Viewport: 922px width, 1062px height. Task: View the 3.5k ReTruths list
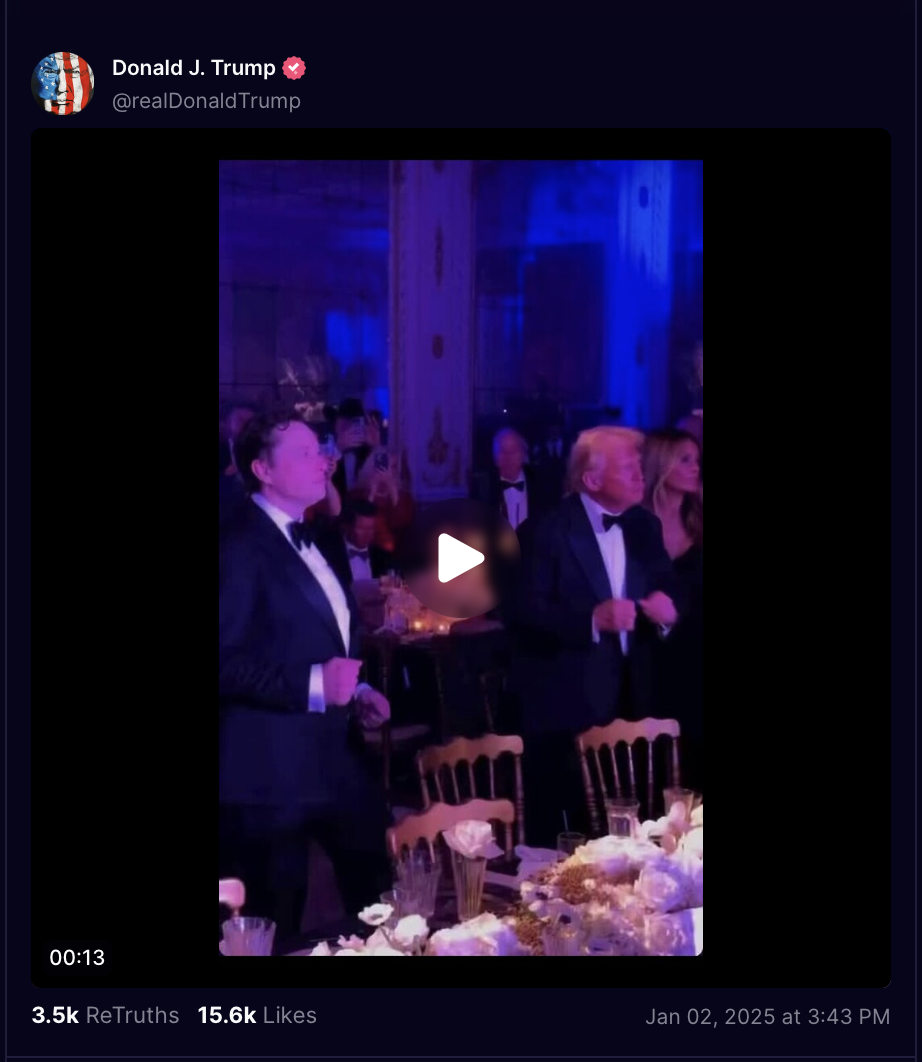(x=105, y=1015)
